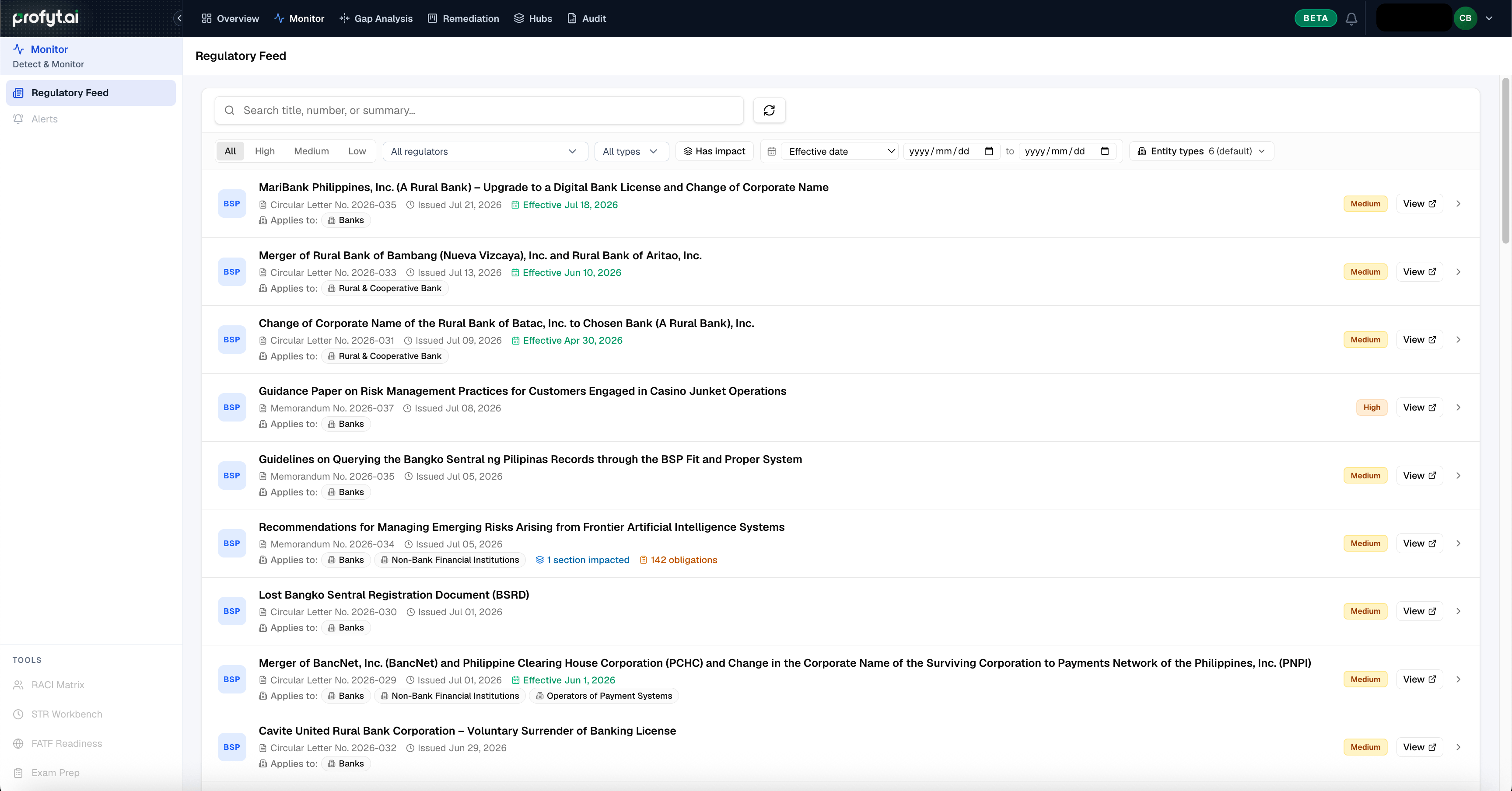This screenshot has height=791, width=1512.
Task: Open the All regulators dropdown
Action: pyautogui.click(x=485, y=151)
